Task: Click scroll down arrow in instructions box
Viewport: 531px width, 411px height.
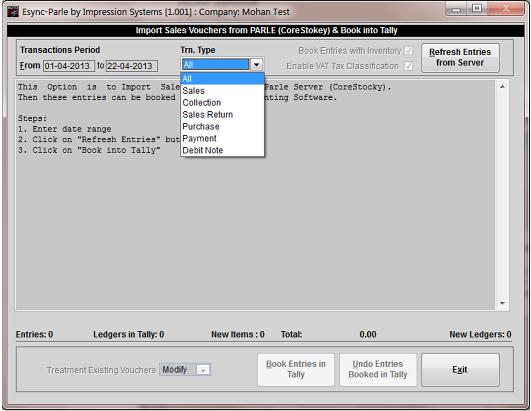Action: click(x=502, y=303)
